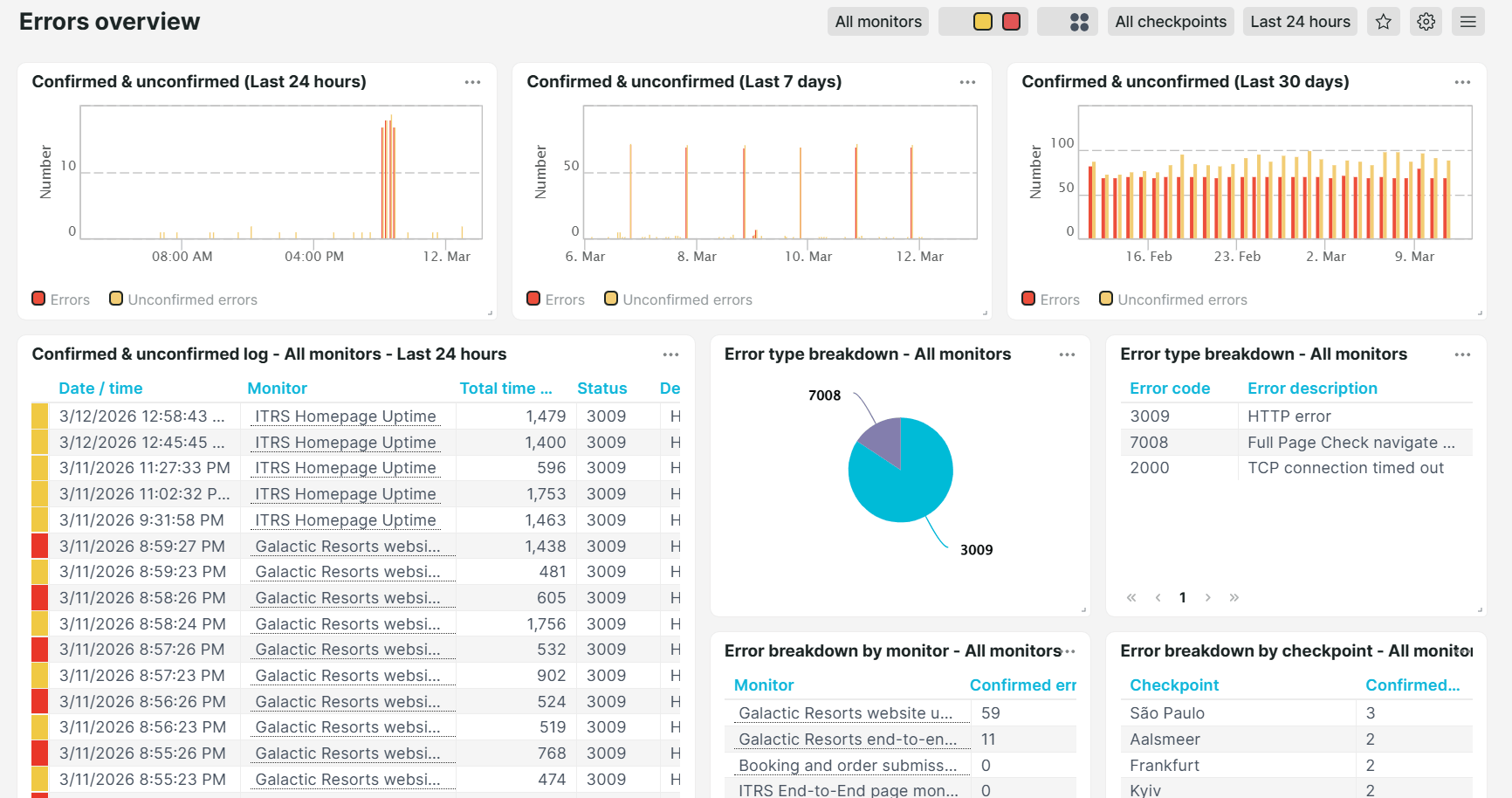The width and height of the screenshot is (1512, 798).
Task: Open the All checkpoints filter dropdown
Action: point(1171,21)
